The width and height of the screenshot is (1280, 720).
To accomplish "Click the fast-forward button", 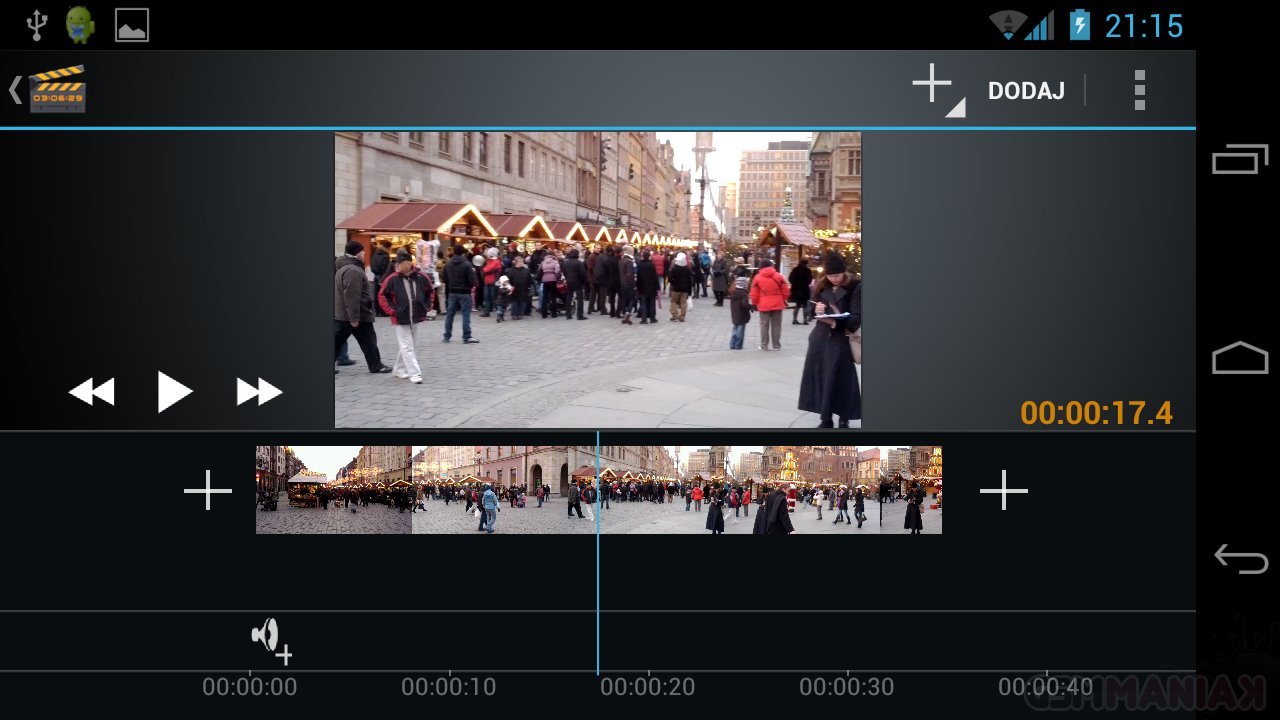I will point(259,392).
